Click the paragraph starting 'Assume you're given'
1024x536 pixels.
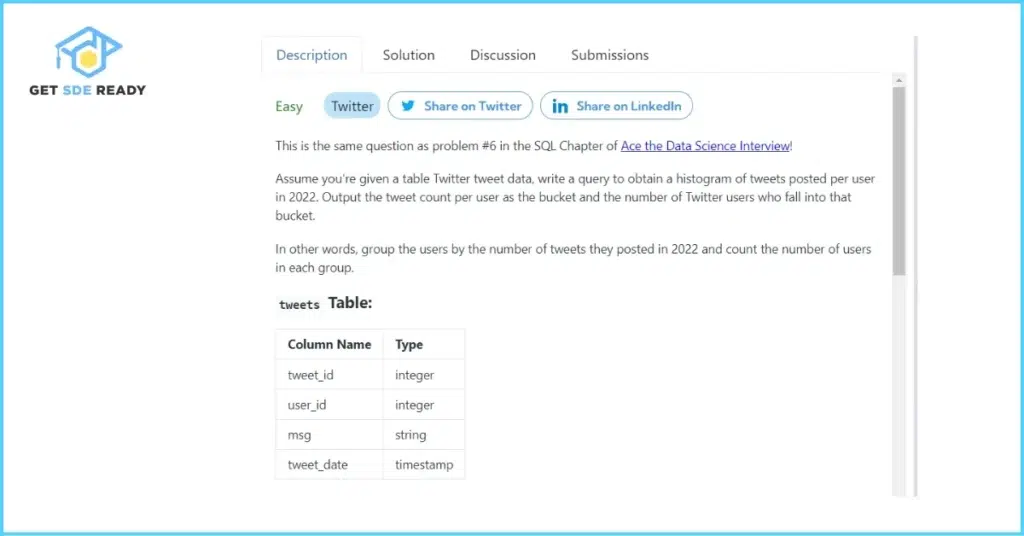click(575, 197)
